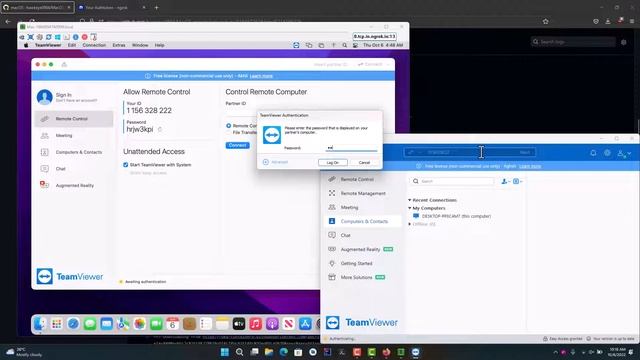The image size is (640, 360).
Task: Open add contact dropdown beside search
Action: tap(506, 181)
